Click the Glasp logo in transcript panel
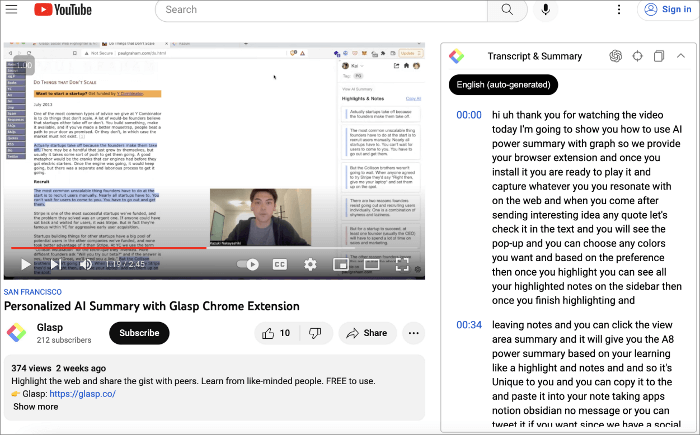 (456, 56)
